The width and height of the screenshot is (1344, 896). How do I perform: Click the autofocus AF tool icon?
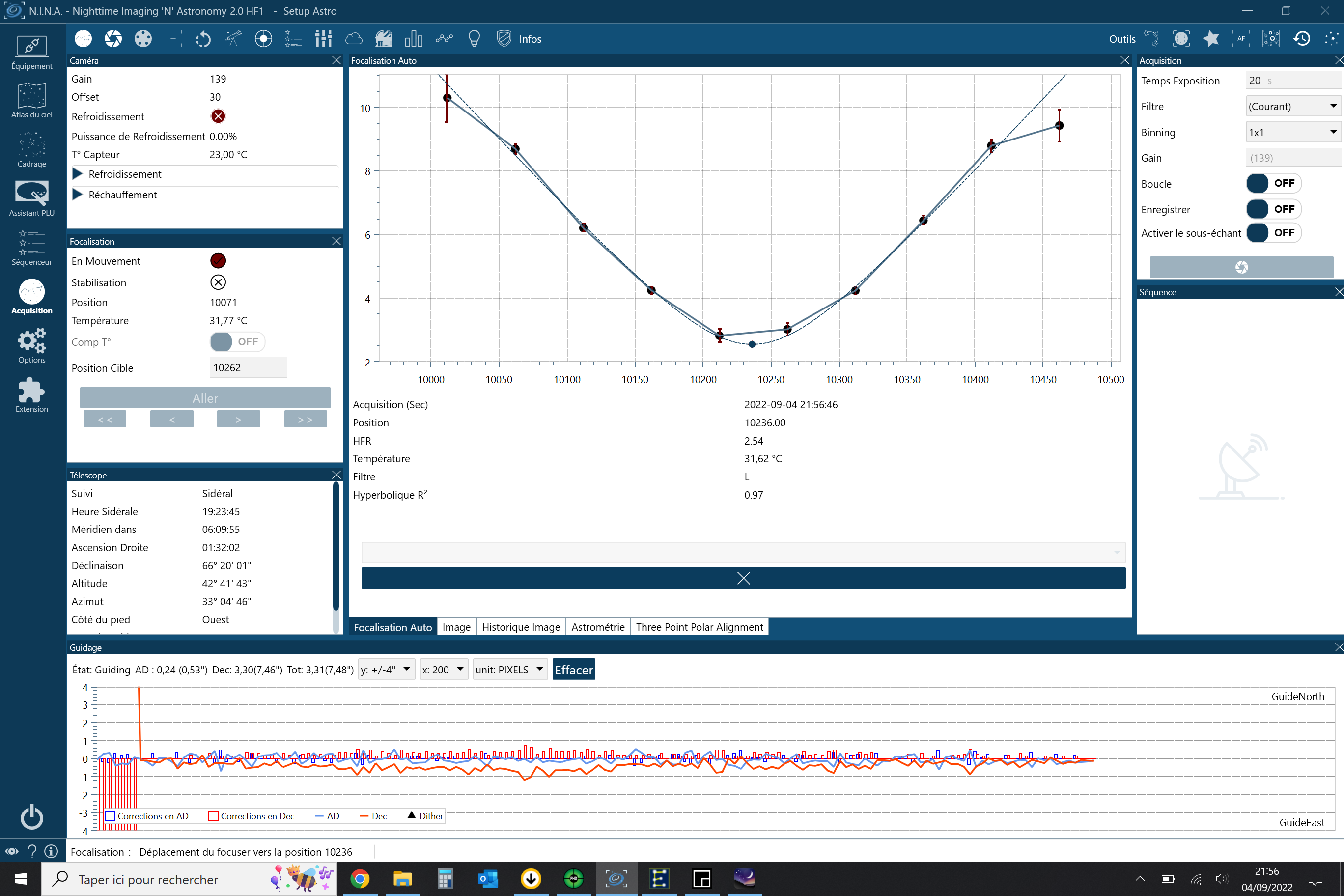point(1240,39)
